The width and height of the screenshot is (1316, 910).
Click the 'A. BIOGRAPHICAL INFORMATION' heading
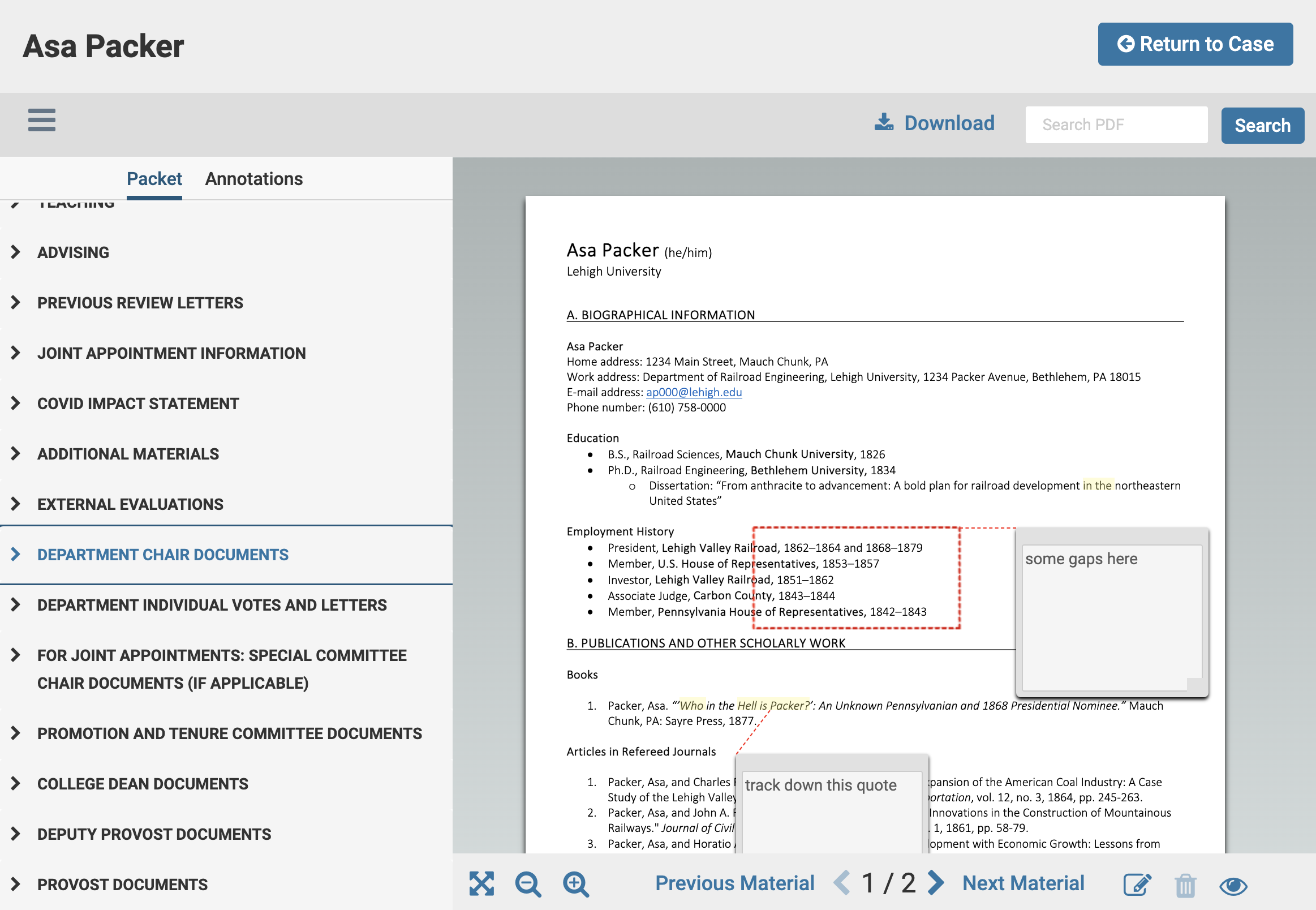(660, 315)
